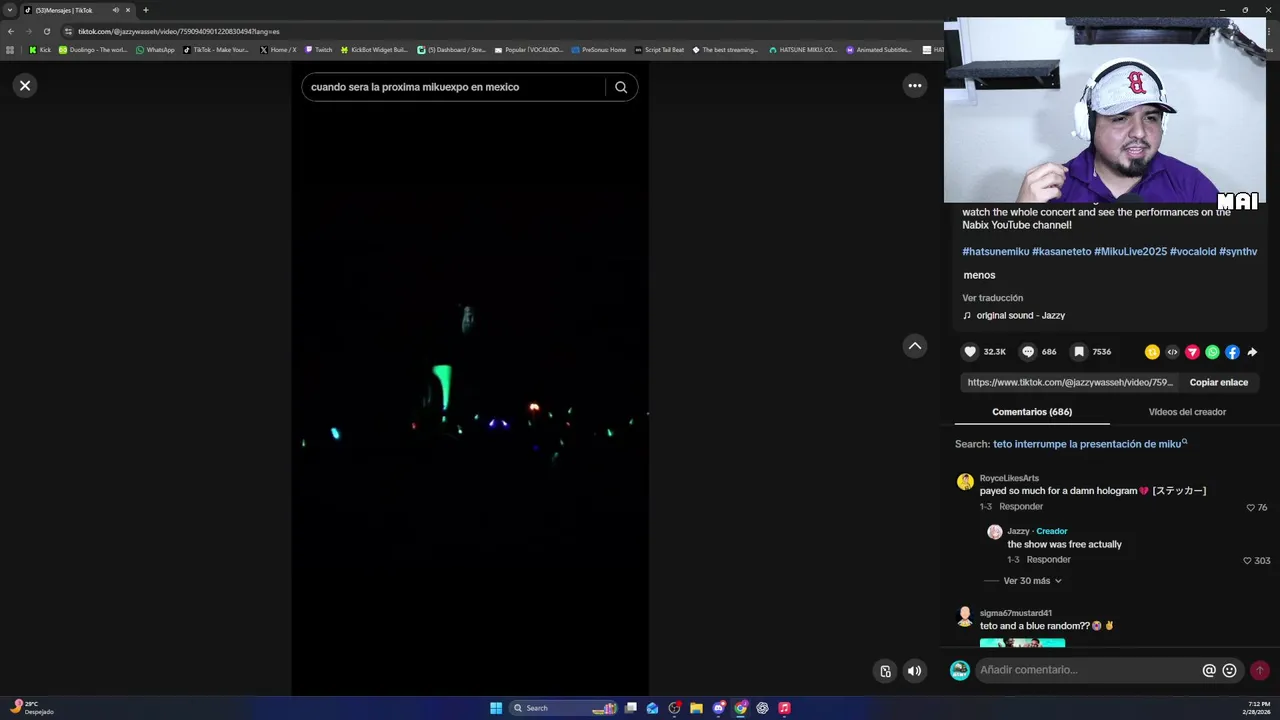Click the search magnifier icon in video search bar

click(x=621, y=87)
